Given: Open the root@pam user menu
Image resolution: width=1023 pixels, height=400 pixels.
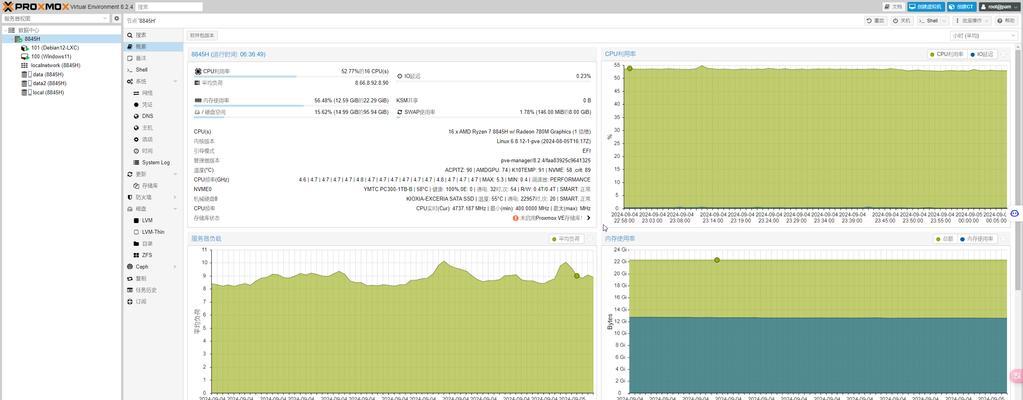Looking at the screenshot, I should [1000, 7].
